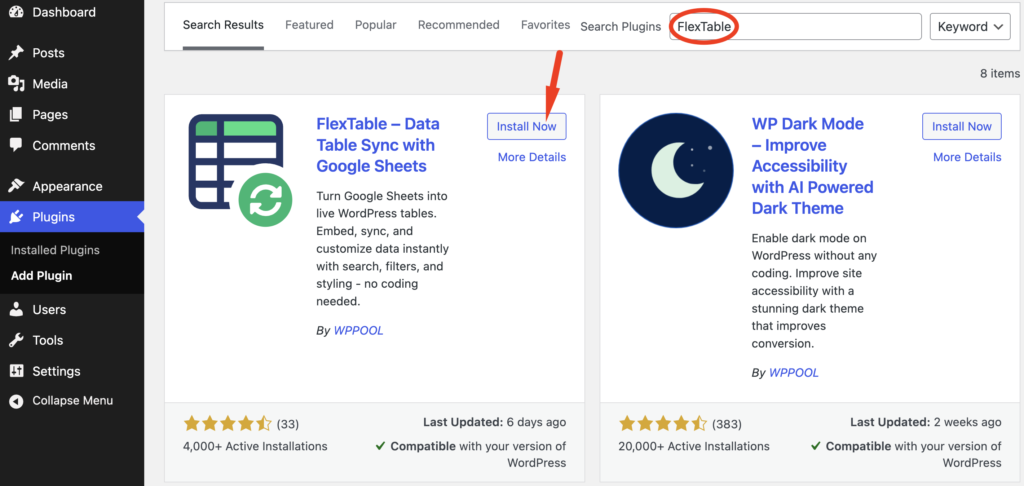View More Details for WP Dark Mode
1024x486 pixels.
click(x=967, y=157)
